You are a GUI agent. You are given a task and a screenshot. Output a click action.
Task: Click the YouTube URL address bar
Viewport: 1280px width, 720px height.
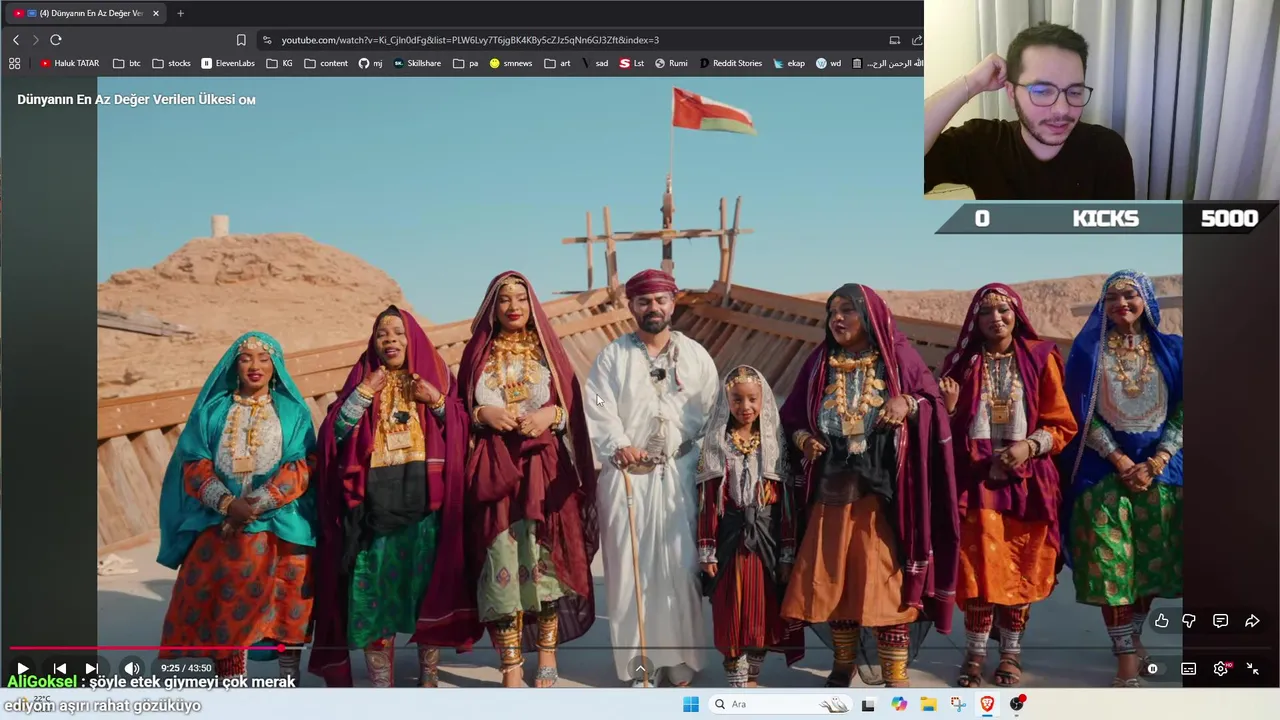coord(470,40)
